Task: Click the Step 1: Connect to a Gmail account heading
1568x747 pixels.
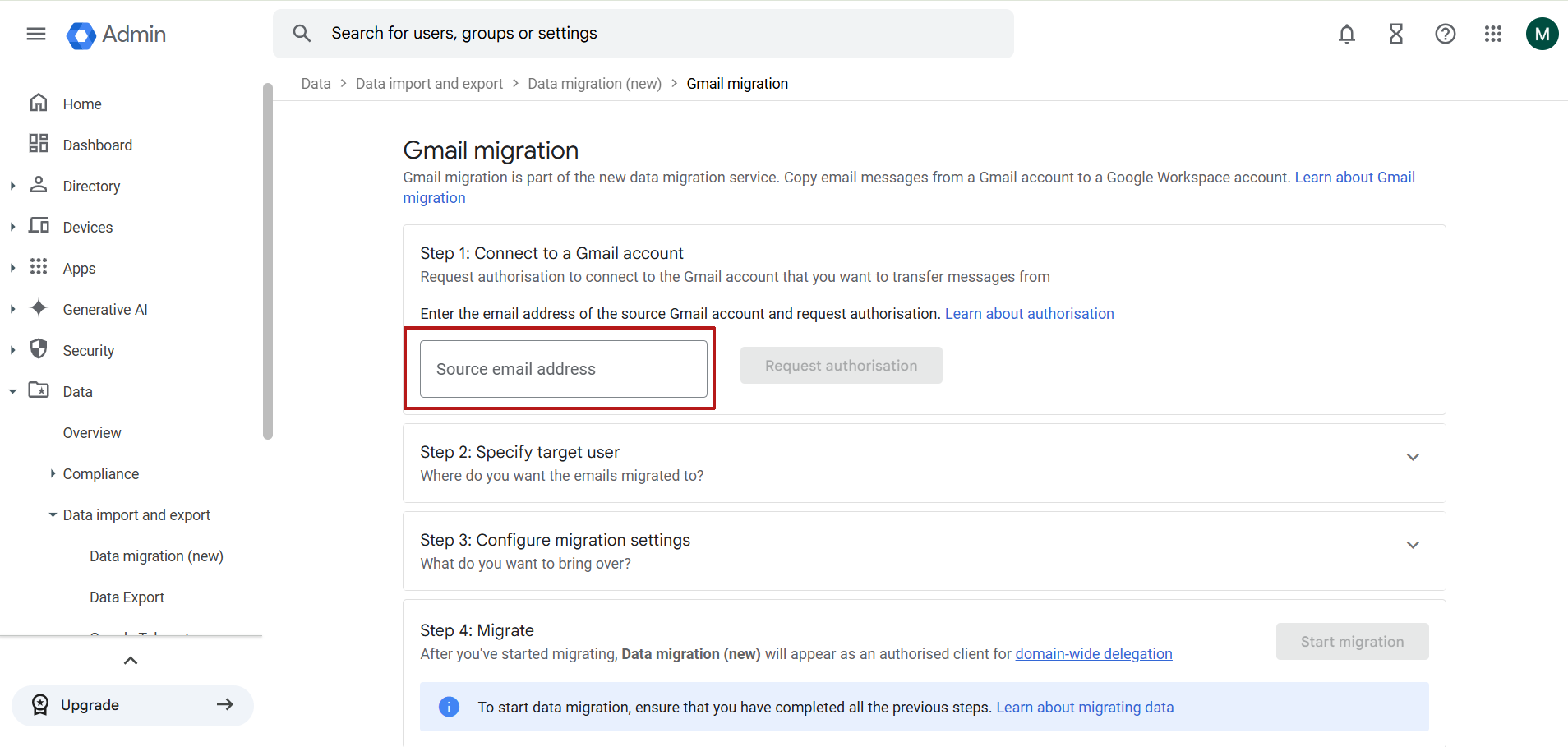Action: point(551,254)
